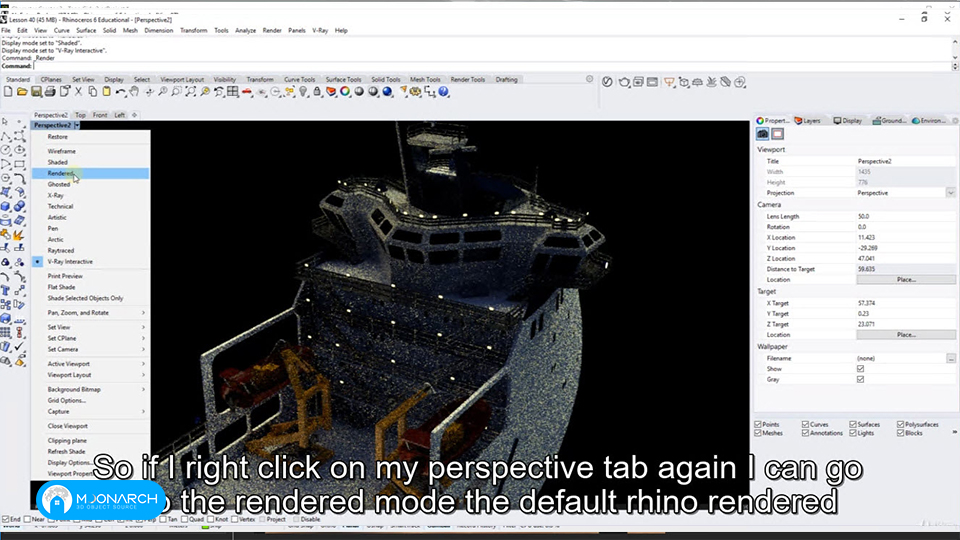960x540 pixels.
Task: Toggle the Points filter checkbox
Action: 758,424
